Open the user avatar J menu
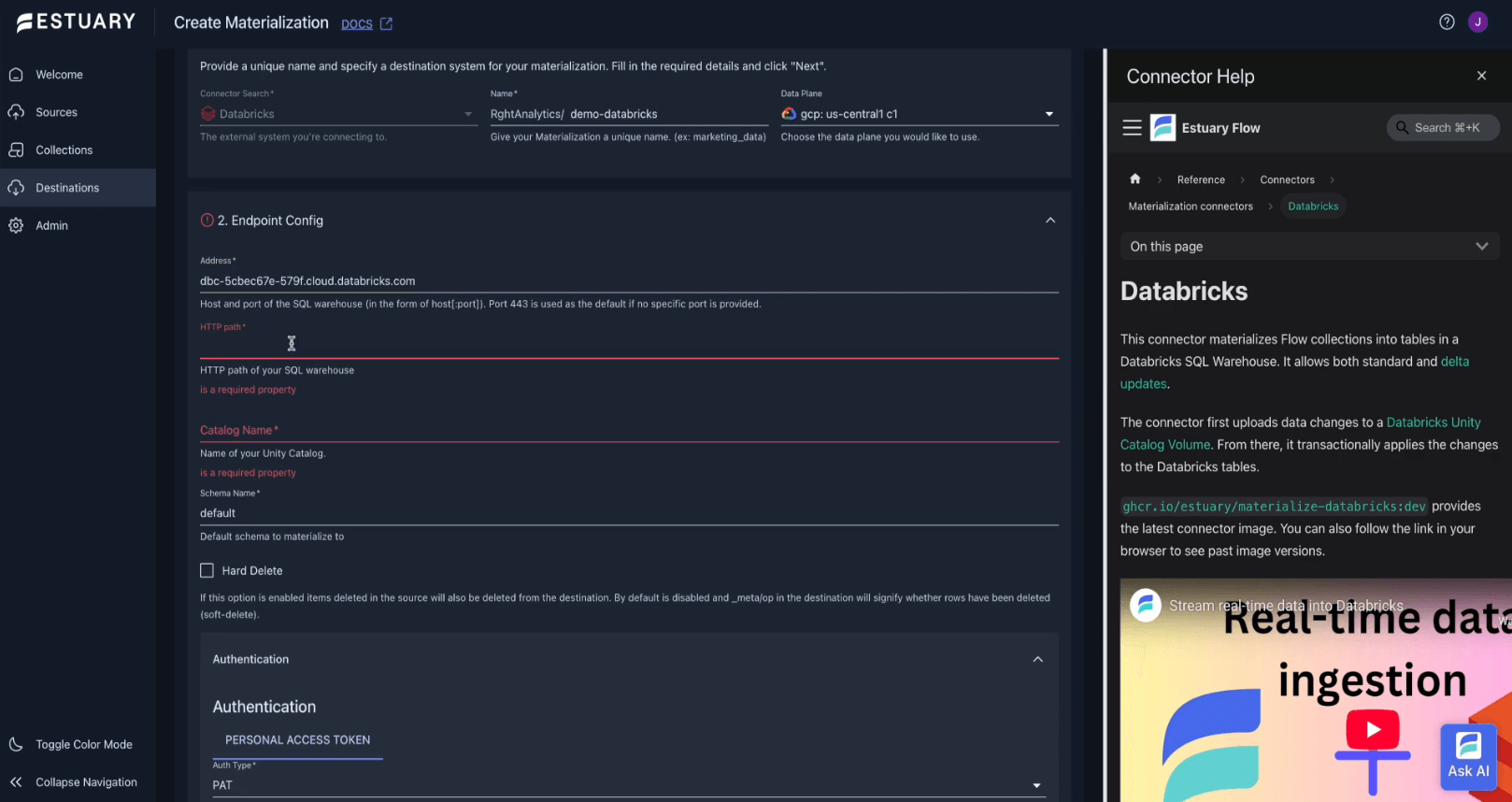 1477,22
